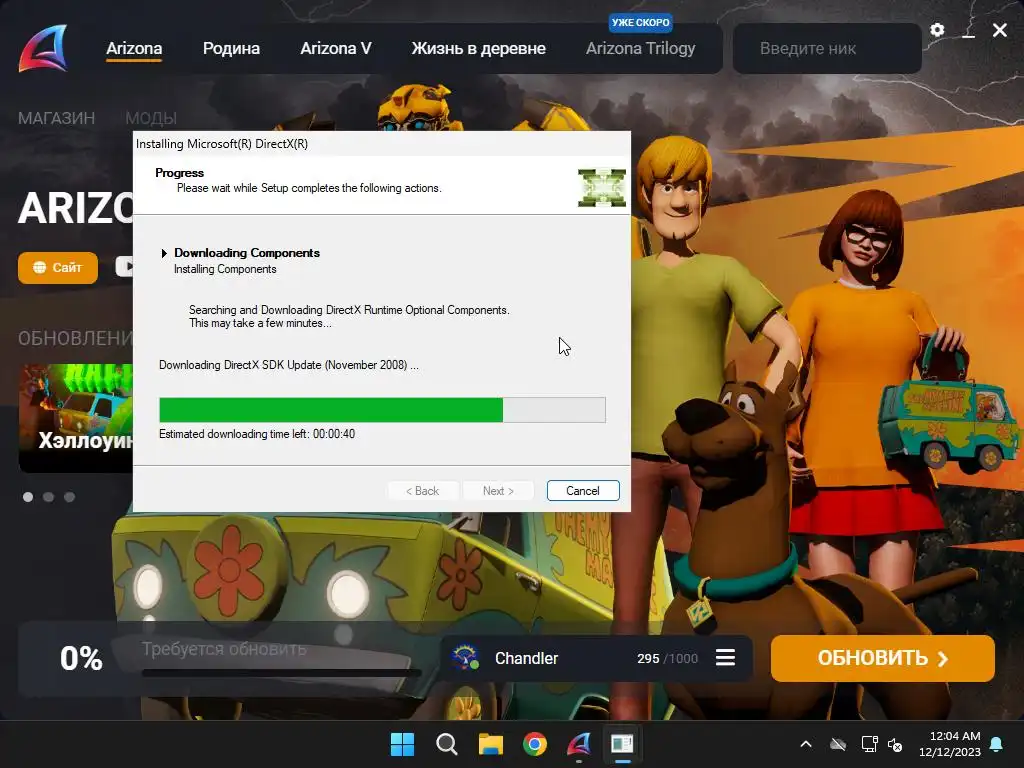Viewport: 1024px width, 768px height.
Task: Open launcher settings gear
Action: (x=937, y=30)
